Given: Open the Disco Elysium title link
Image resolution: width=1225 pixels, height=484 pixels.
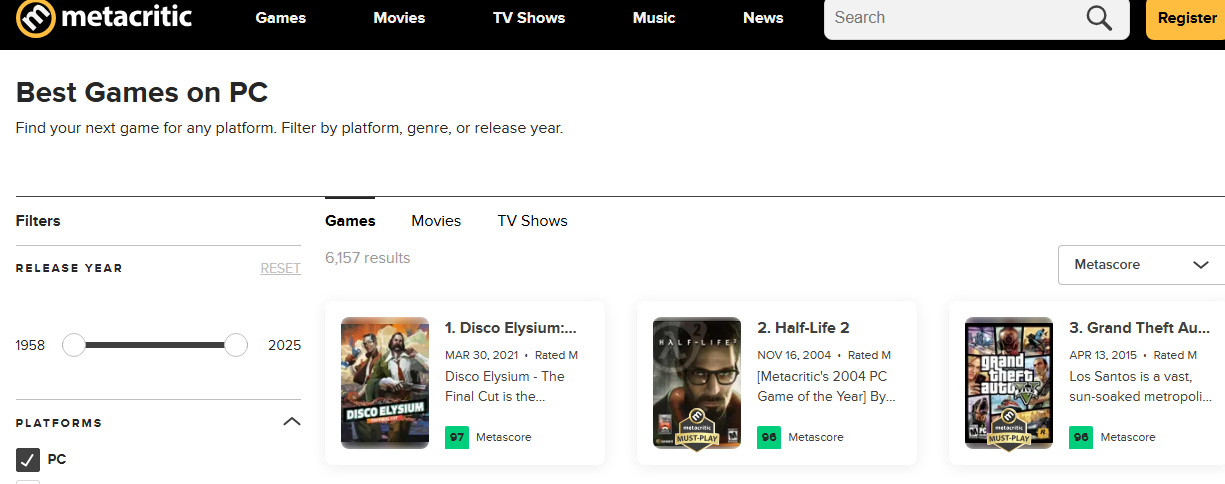Looking at the screenshot, I should (511, 328).
